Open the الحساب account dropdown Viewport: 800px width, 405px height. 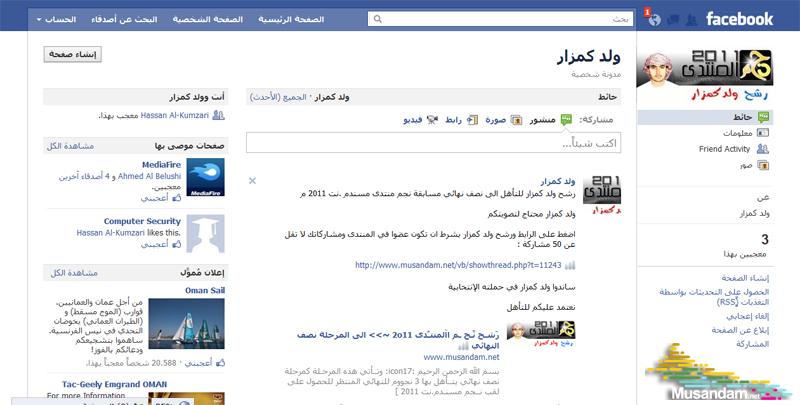57,19
